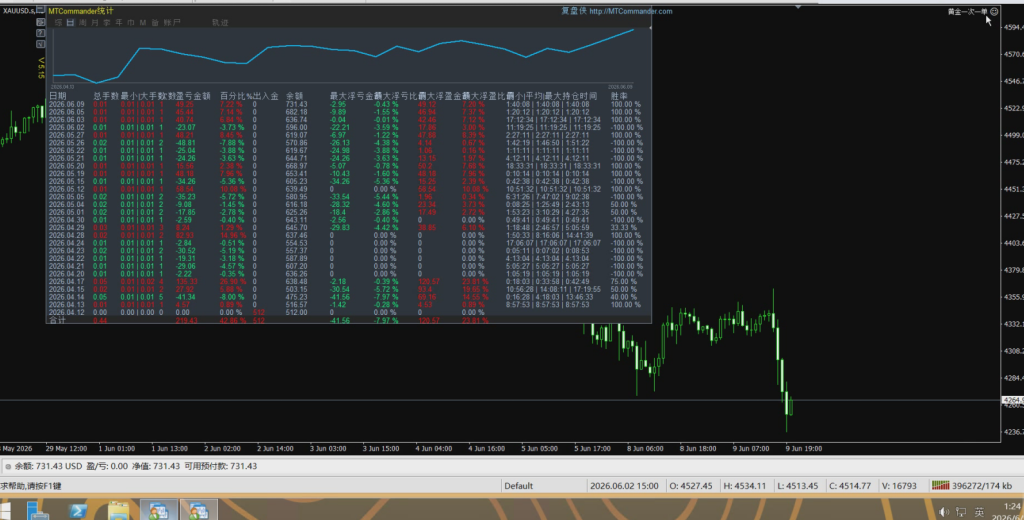Viewport: 1024px width, 520px height.
Task: Select the 日 (daily) statistics tab
Action: (70, 22)
